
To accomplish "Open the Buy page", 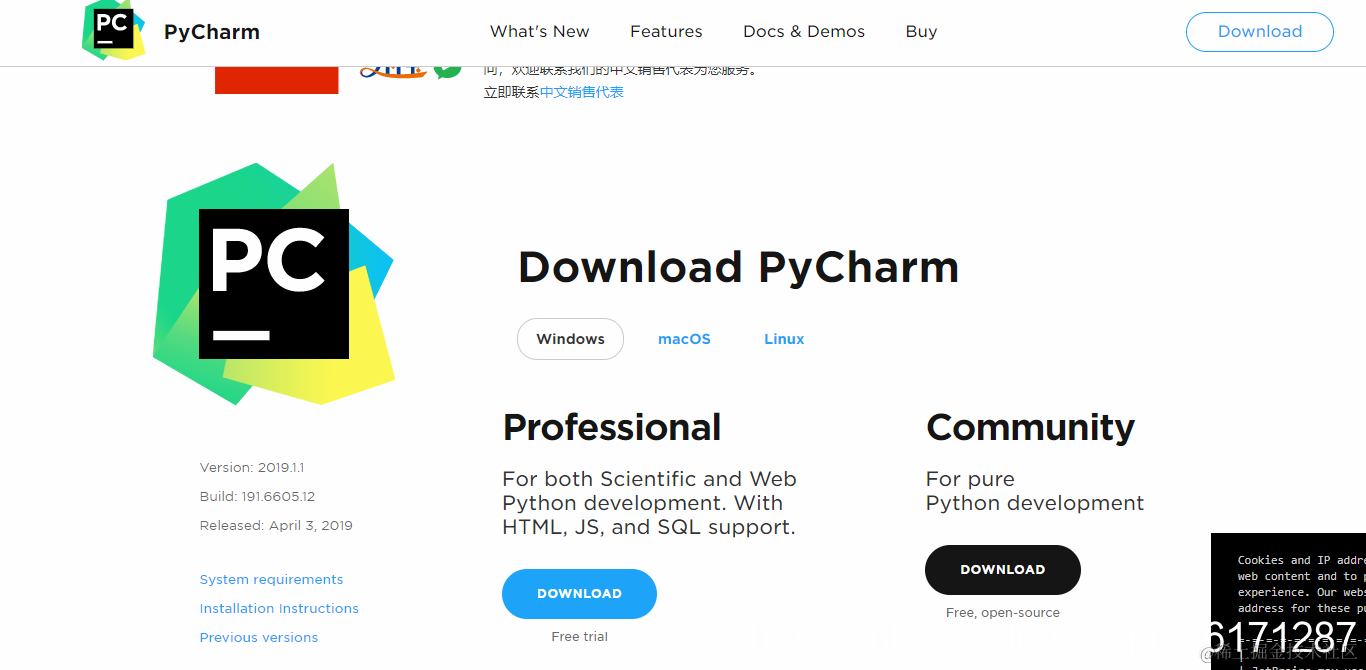I will (x=921, y=32).
